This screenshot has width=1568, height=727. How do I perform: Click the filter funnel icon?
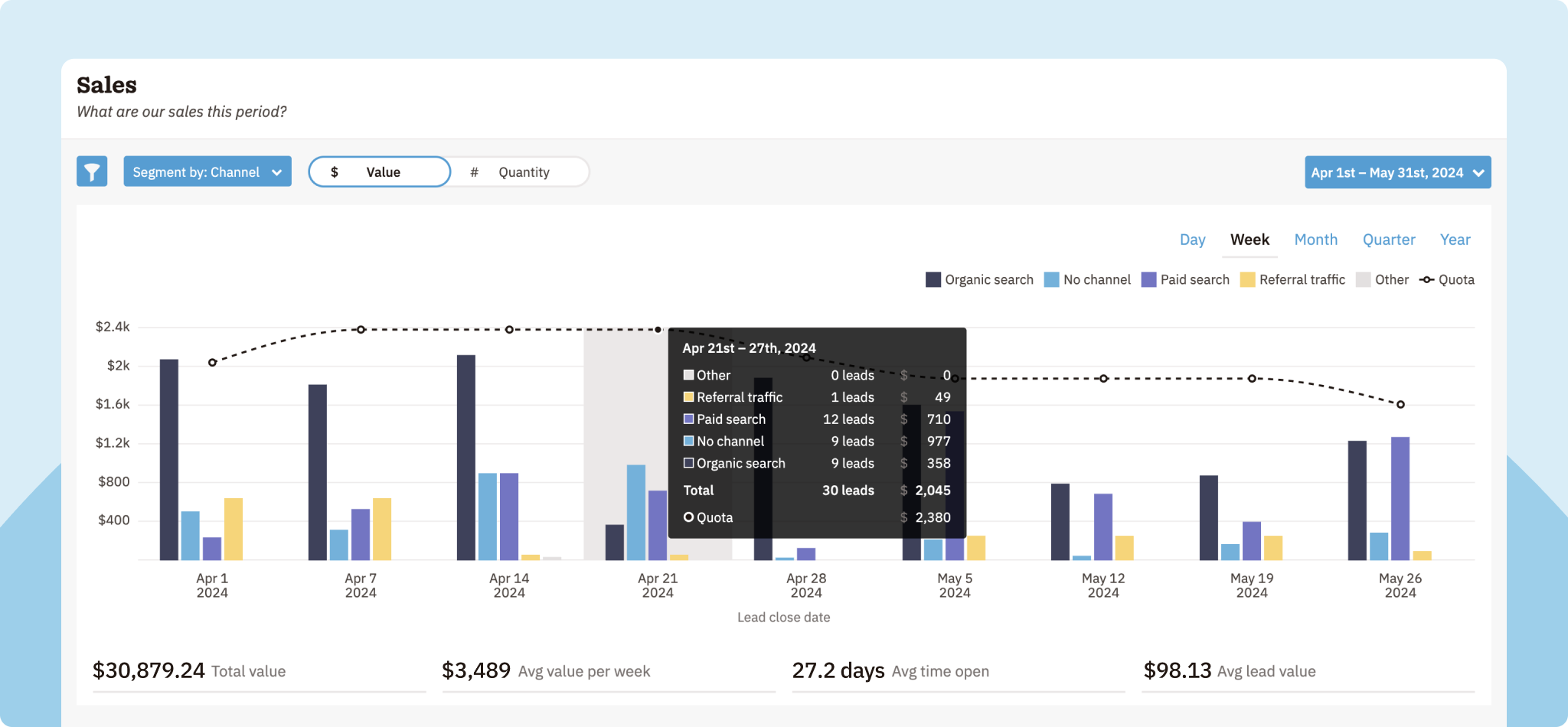coord(92,171)
